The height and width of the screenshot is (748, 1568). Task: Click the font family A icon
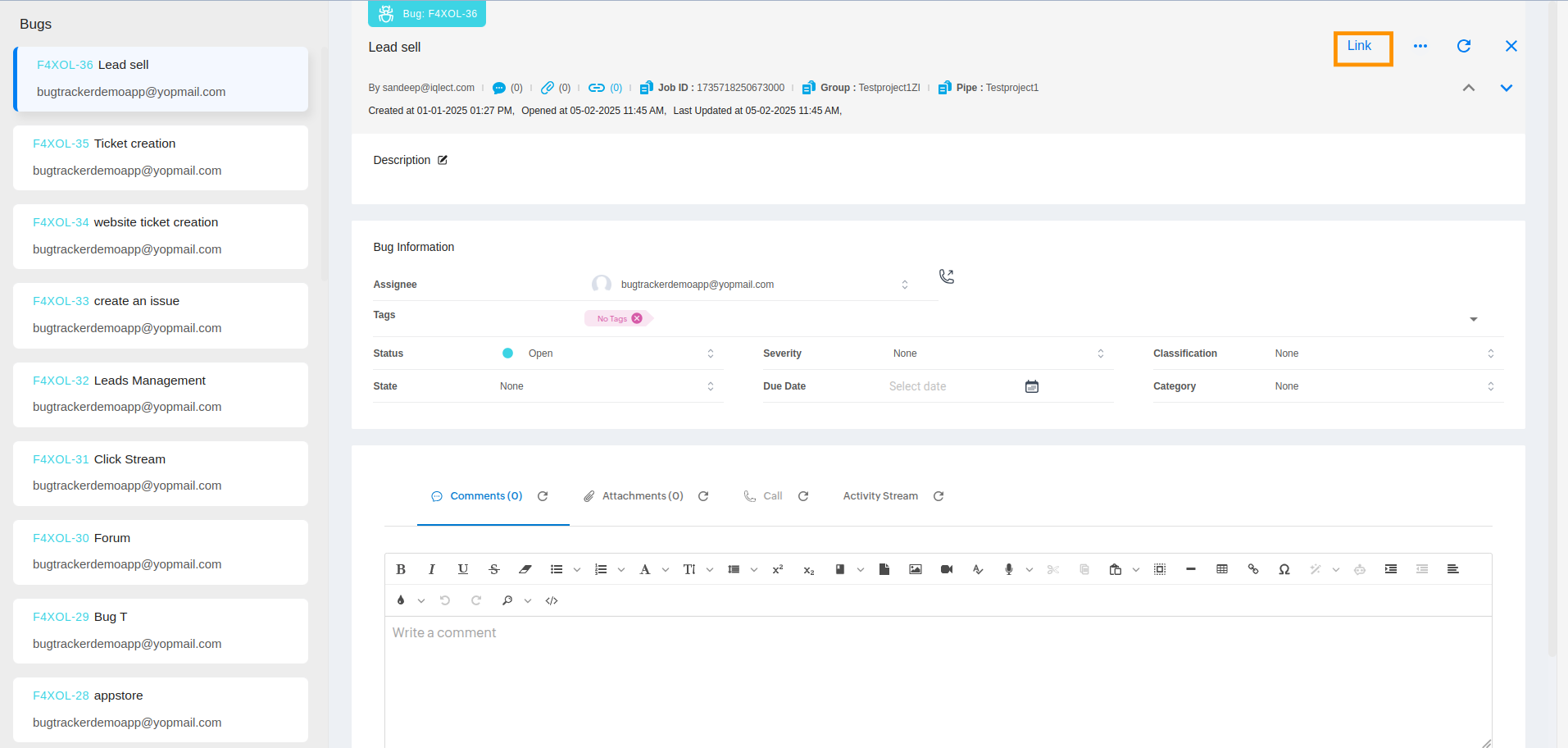tap(645, 569)
